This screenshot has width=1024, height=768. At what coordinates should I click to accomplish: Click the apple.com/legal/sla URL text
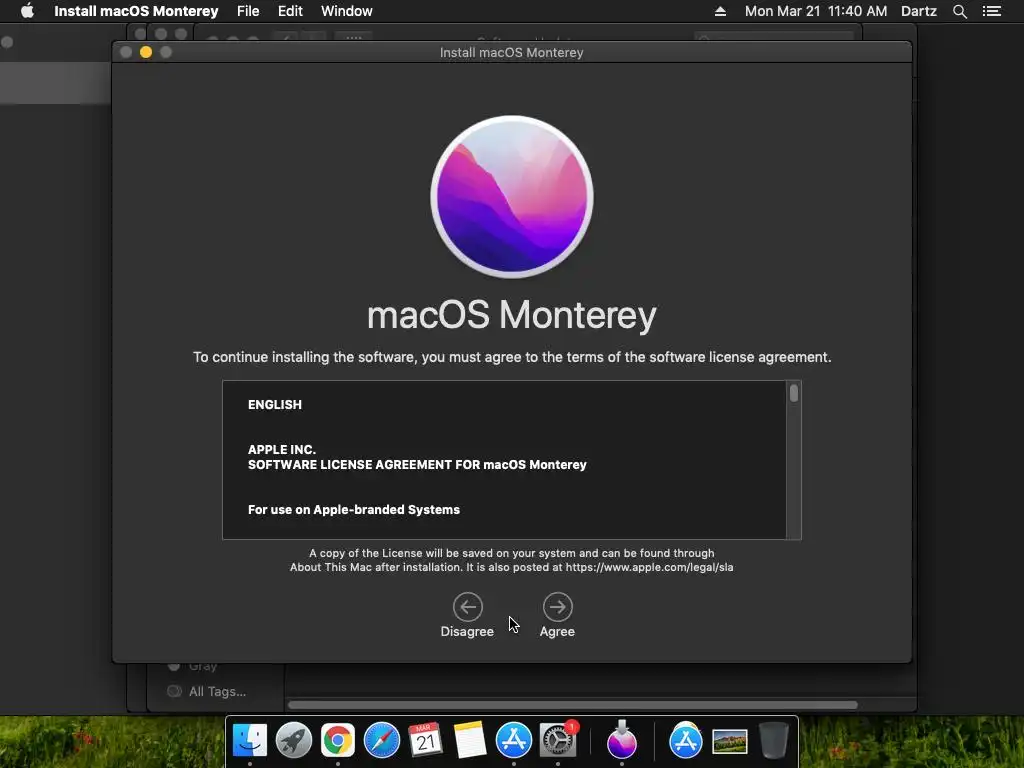pyautogui.click(x=649, y=568)
